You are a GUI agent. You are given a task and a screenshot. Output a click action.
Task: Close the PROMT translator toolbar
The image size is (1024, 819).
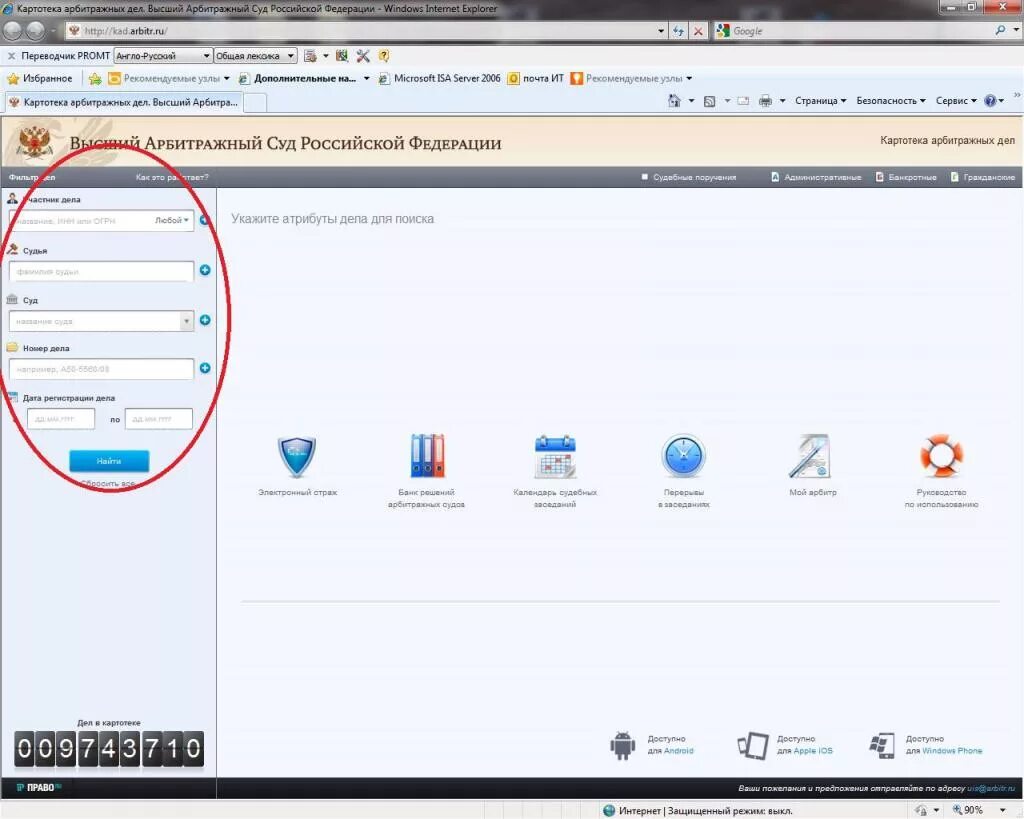pos(11,56)
